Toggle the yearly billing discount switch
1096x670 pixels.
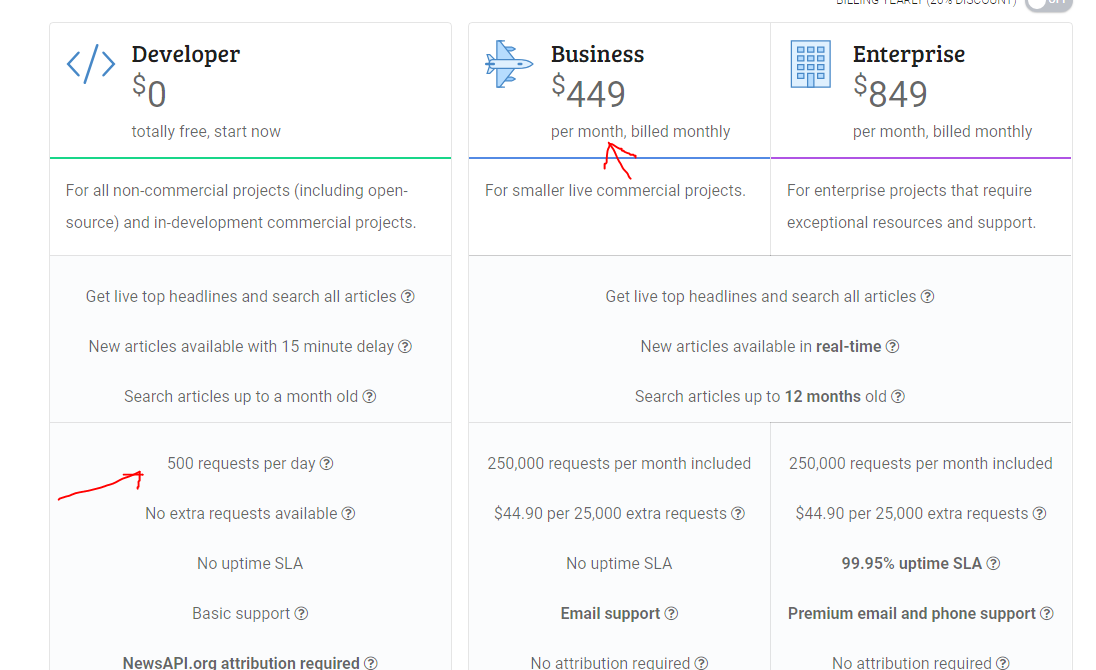[x=1048, y=3]
